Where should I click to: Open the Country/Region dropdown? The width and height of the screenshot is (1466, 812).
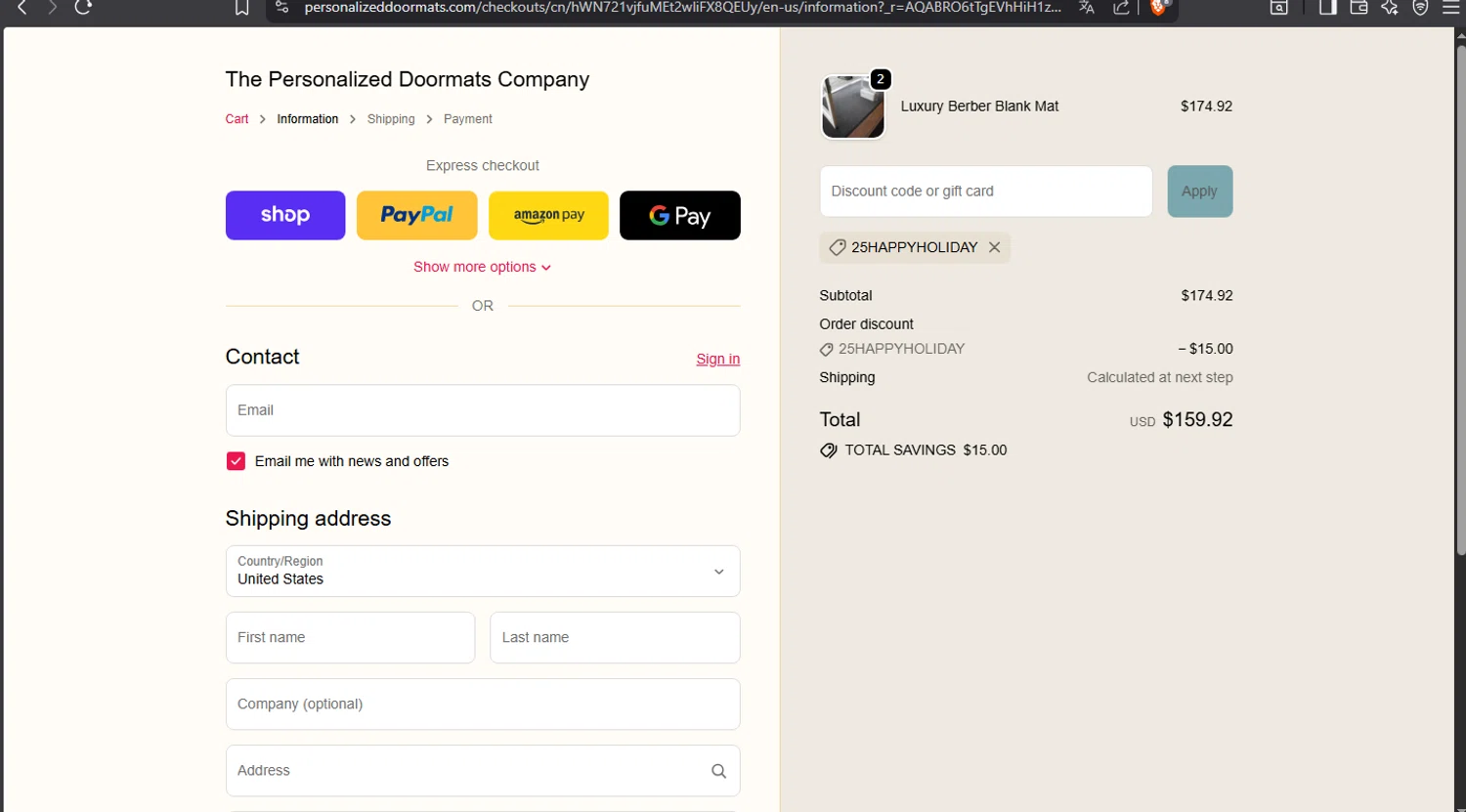point(483,571)
